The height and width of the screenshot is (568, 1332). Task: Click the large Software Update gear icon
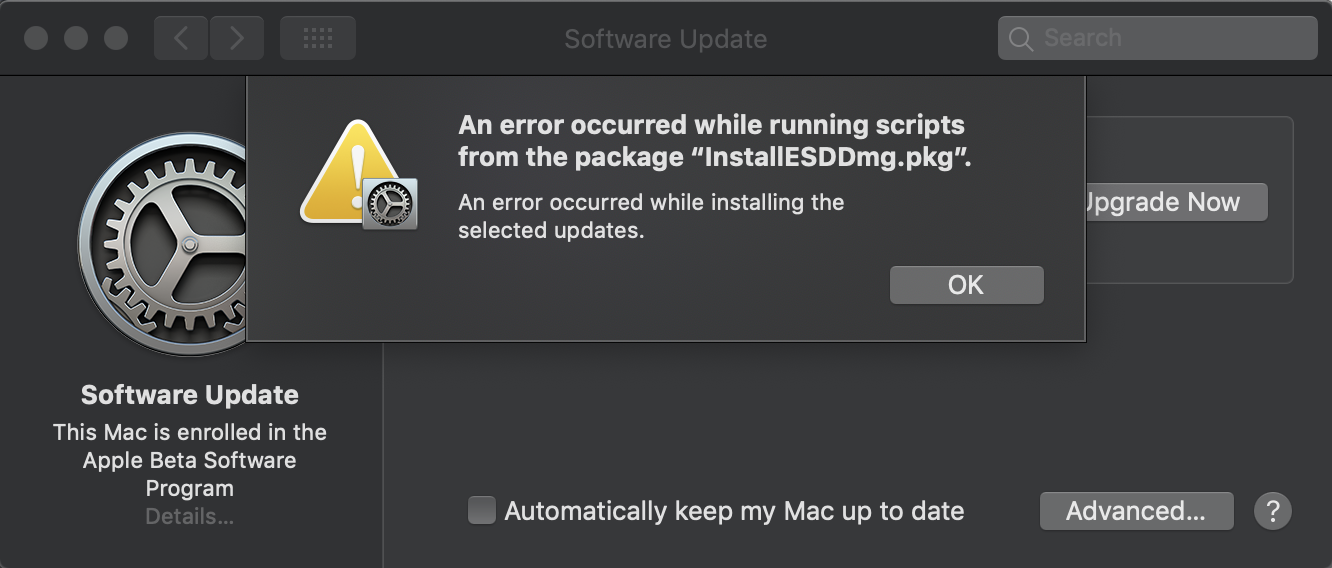[162, 243]
